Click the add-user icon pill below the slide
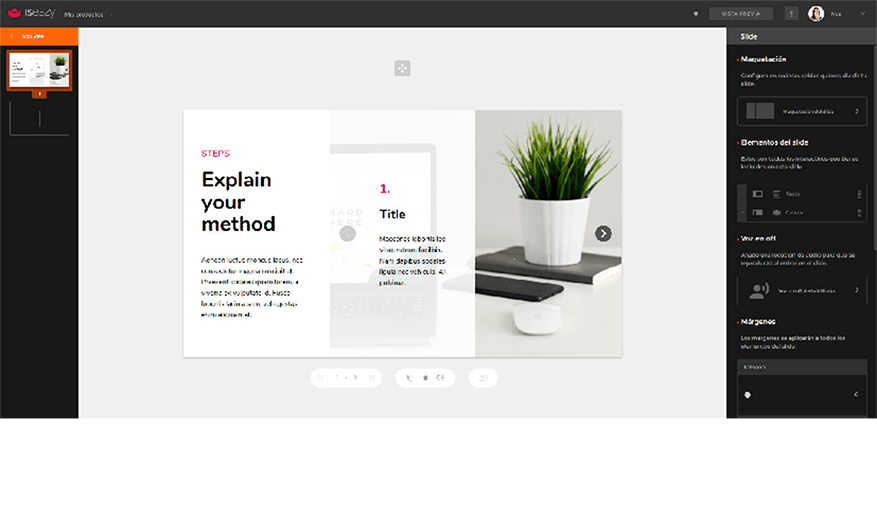The width and height of the screenshot is (877, 527). (x=483, y=378)
